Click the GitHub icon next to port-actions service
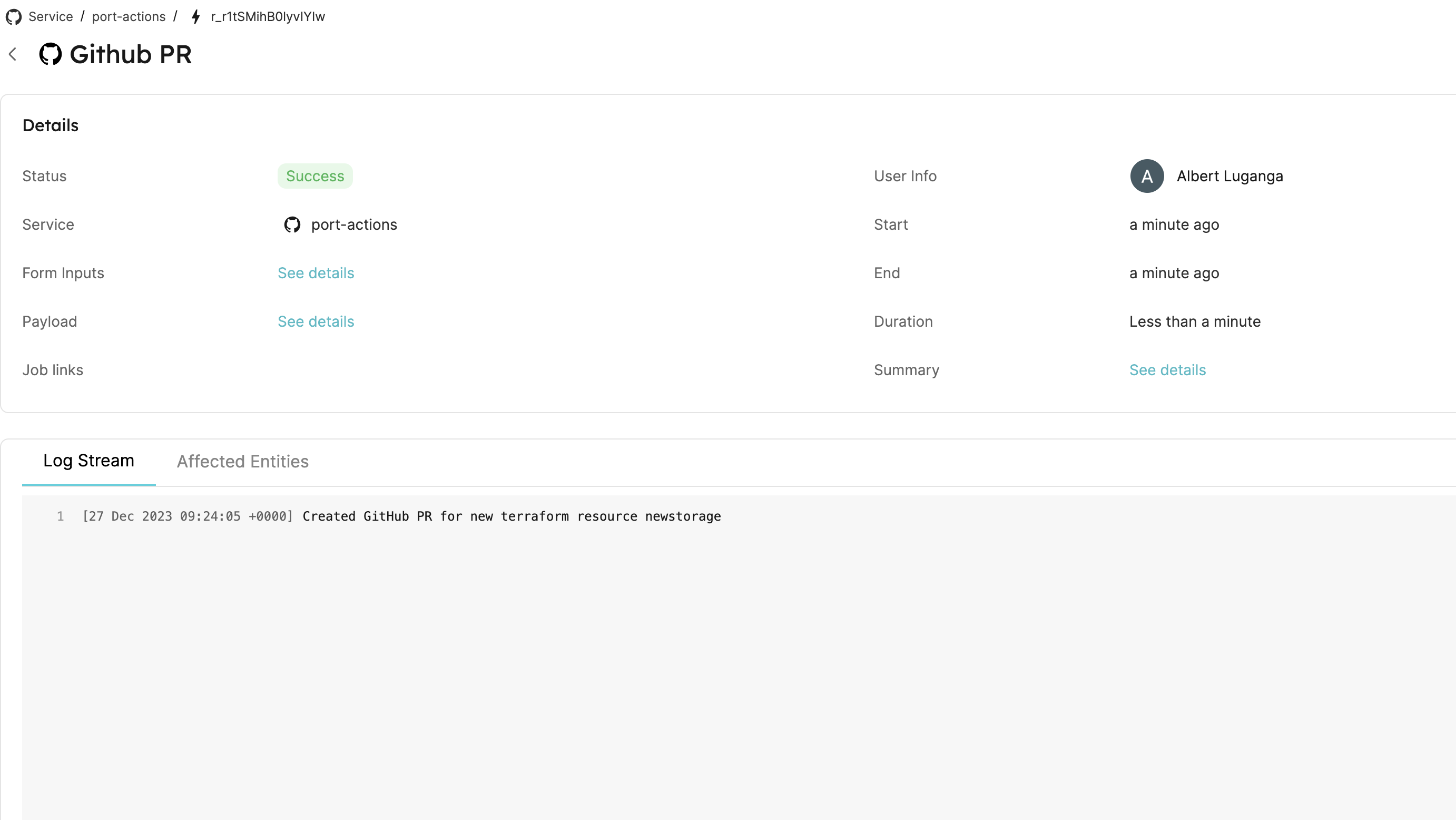1456x820 pixels. 292,224
